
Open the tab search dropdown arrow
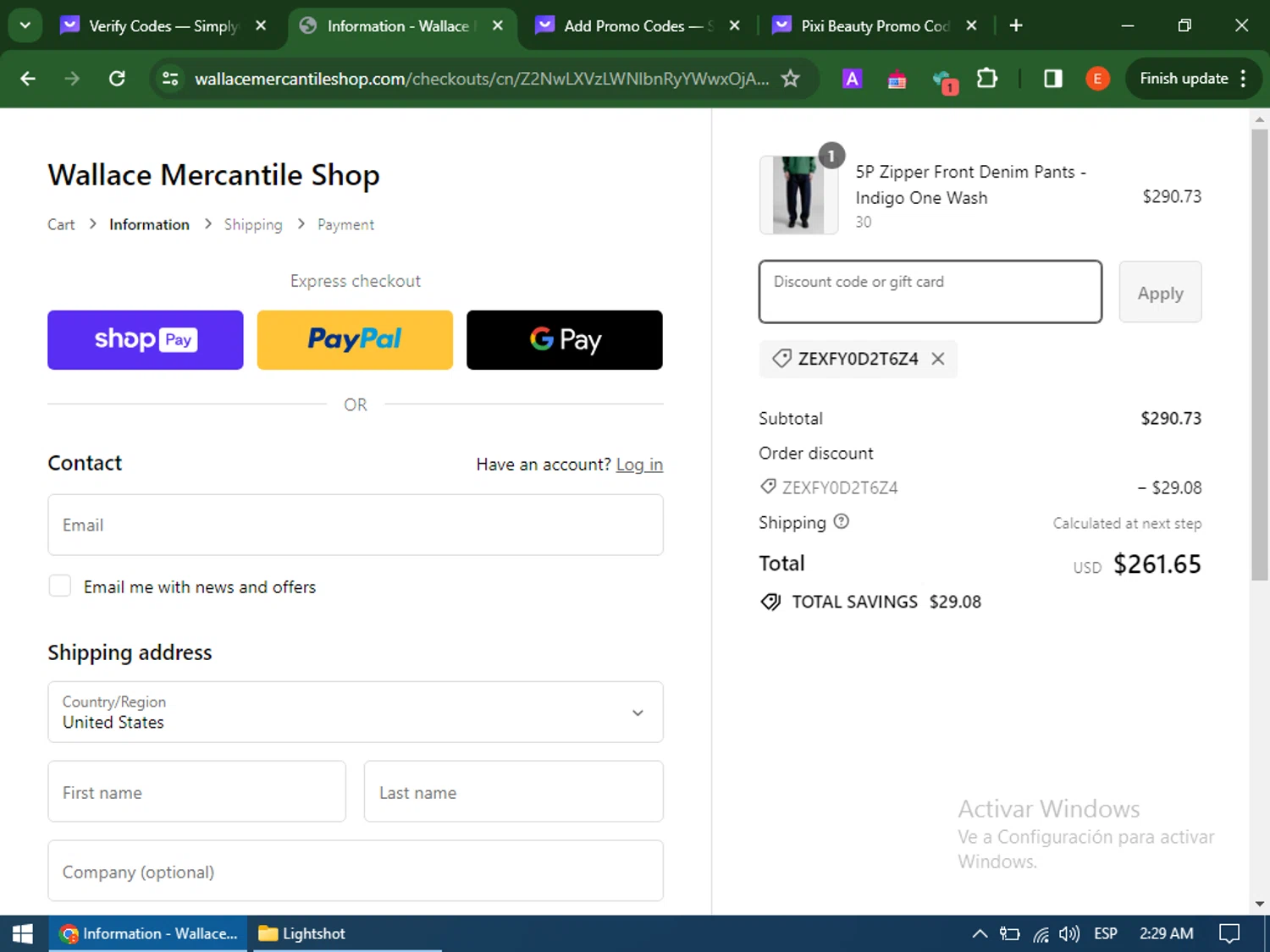25,25
